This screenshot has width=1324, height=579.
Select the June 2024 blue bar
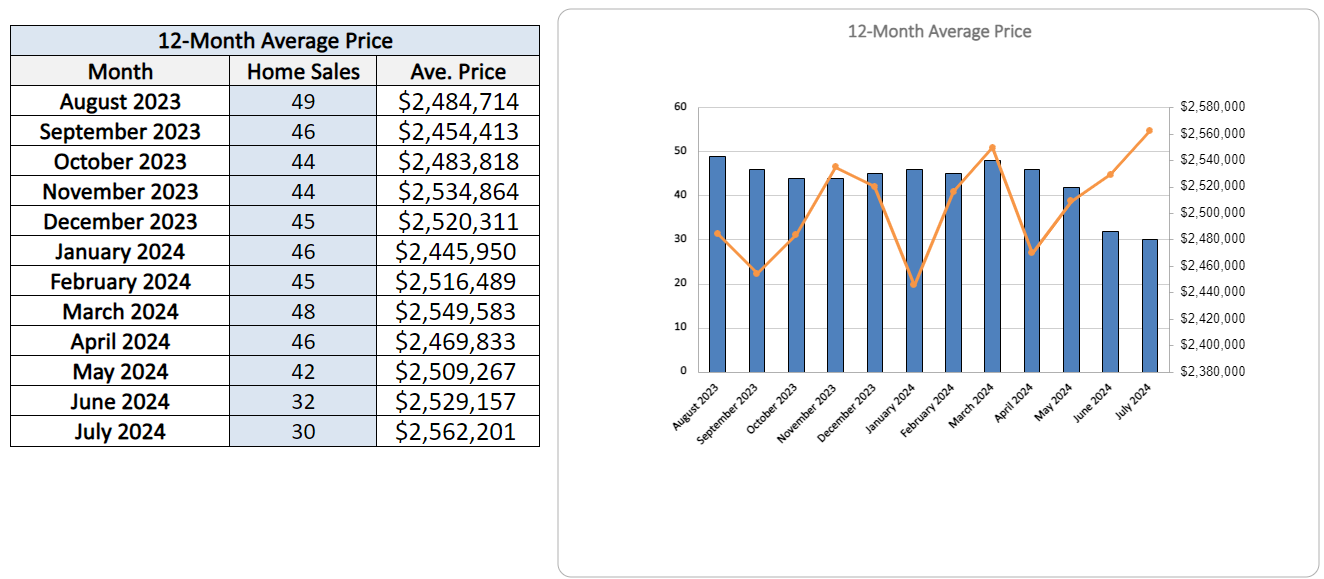coord(1110,301)
